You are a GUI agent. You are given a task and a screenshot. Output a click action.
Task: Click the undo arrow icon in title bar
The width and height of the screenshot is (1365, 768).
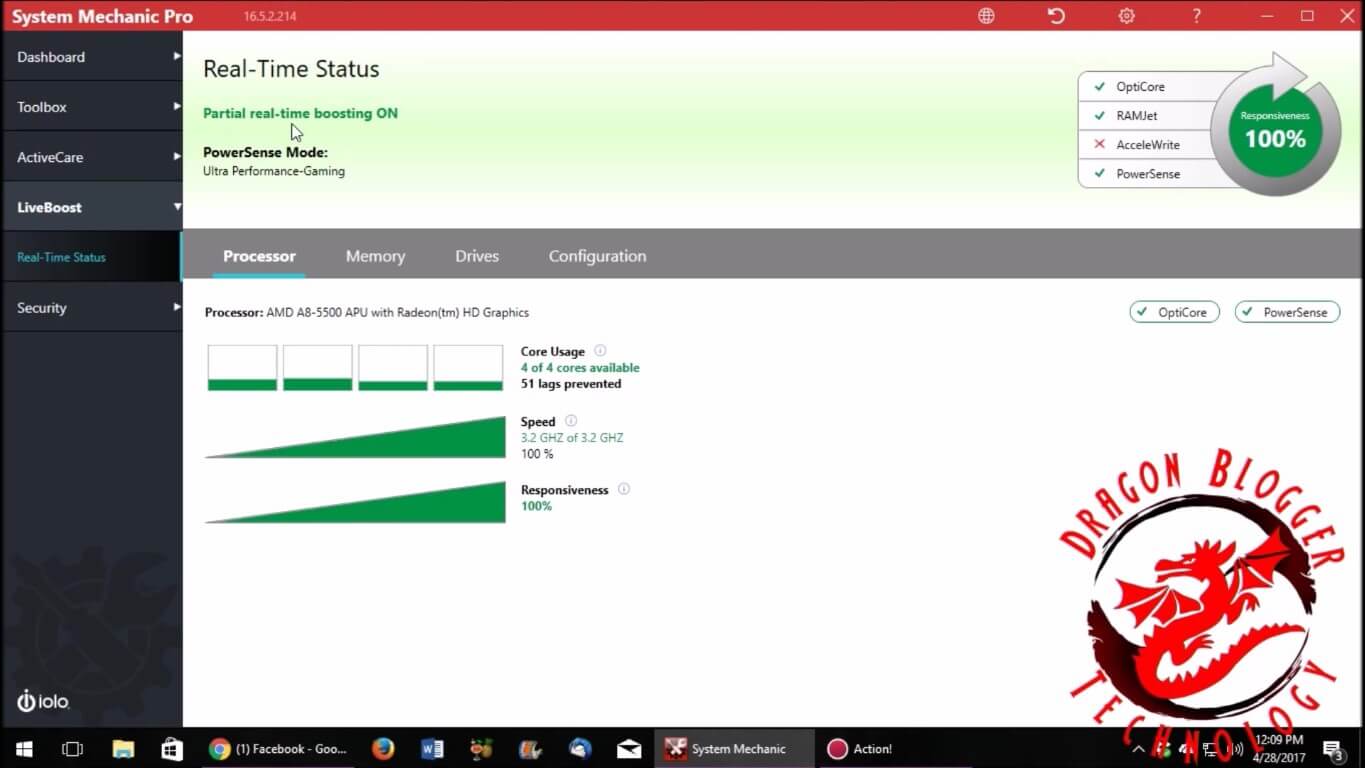click(x=1056, y=16)
